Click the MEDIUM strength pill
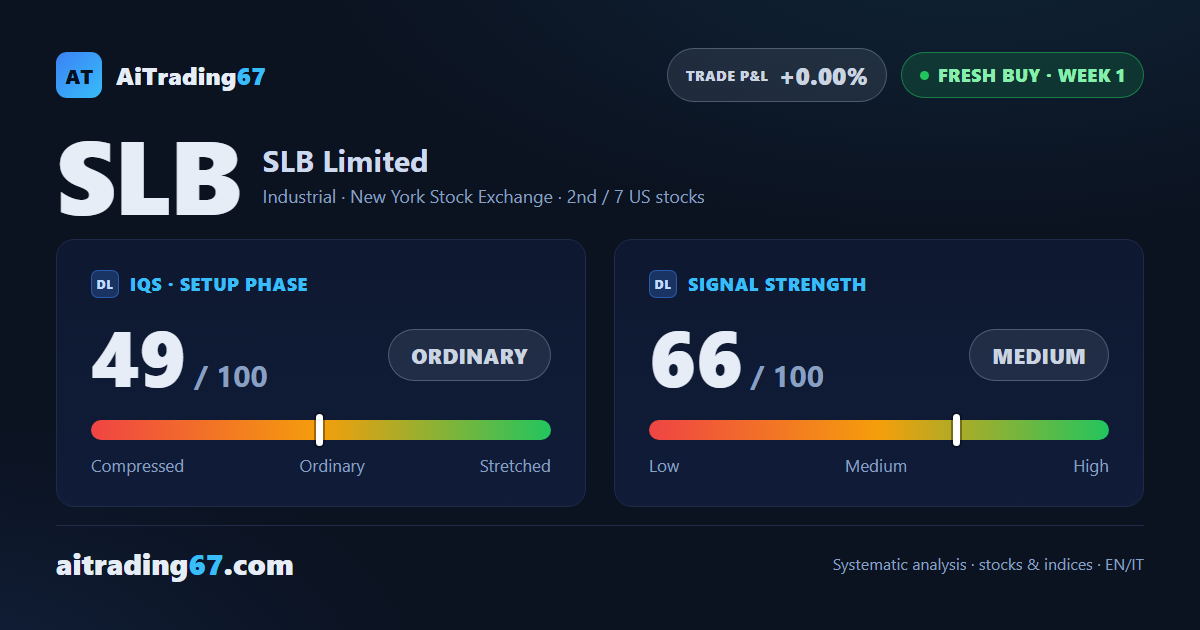This screenshot has width=1200, height=630. pos(1039,355)
